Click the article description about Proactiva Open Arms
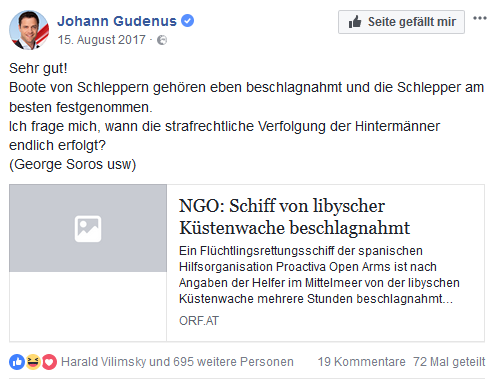The image size is (493, 380). [319, 275]
